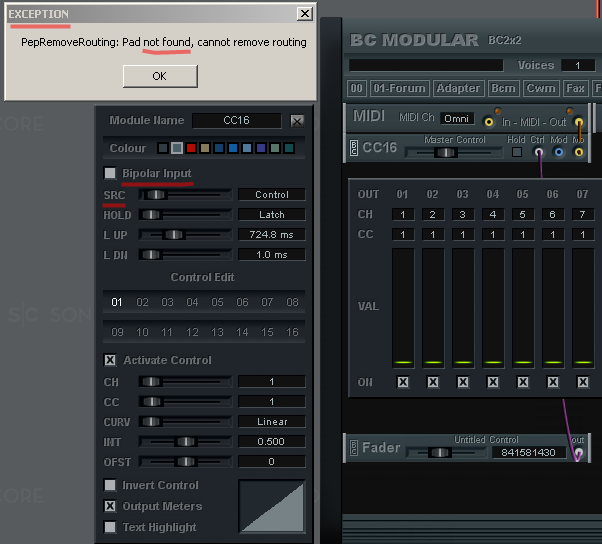Open the Adapter module category

click(459, 89)
